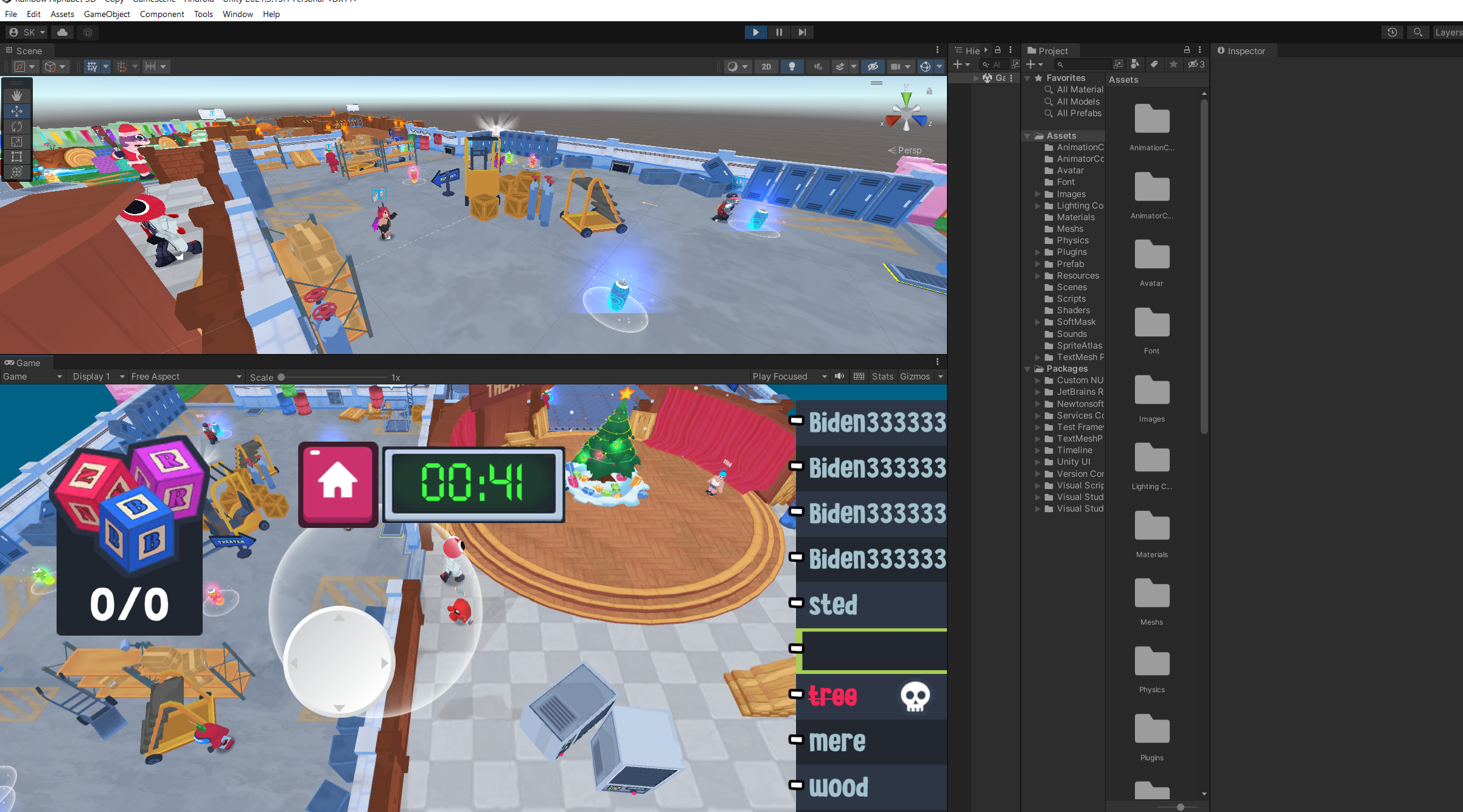This screenshot has width=1463, height=812.
Task: Click the Play button
Action: 756,32
